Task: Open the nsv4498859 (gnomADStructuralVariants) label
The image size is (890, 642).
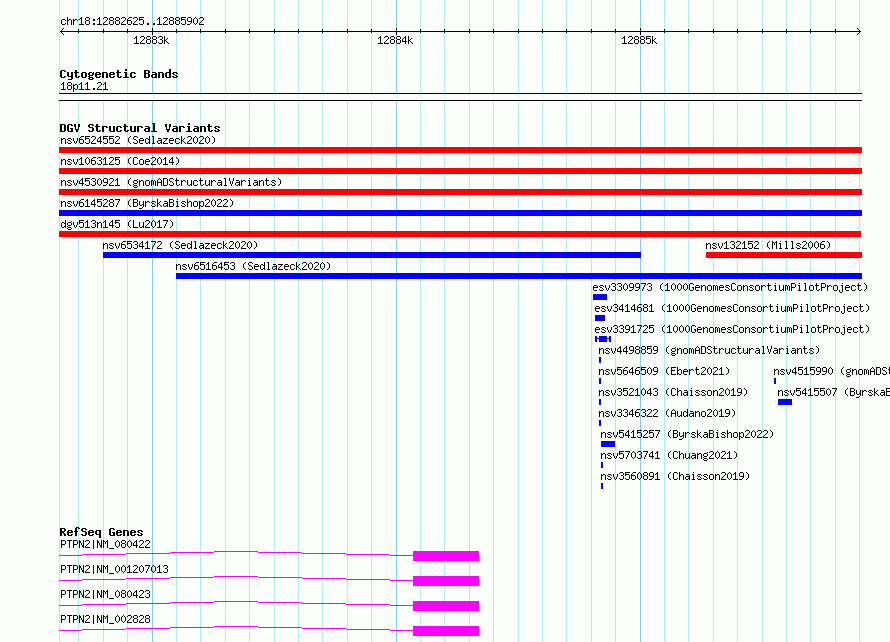Action: (x=709, y=350)
